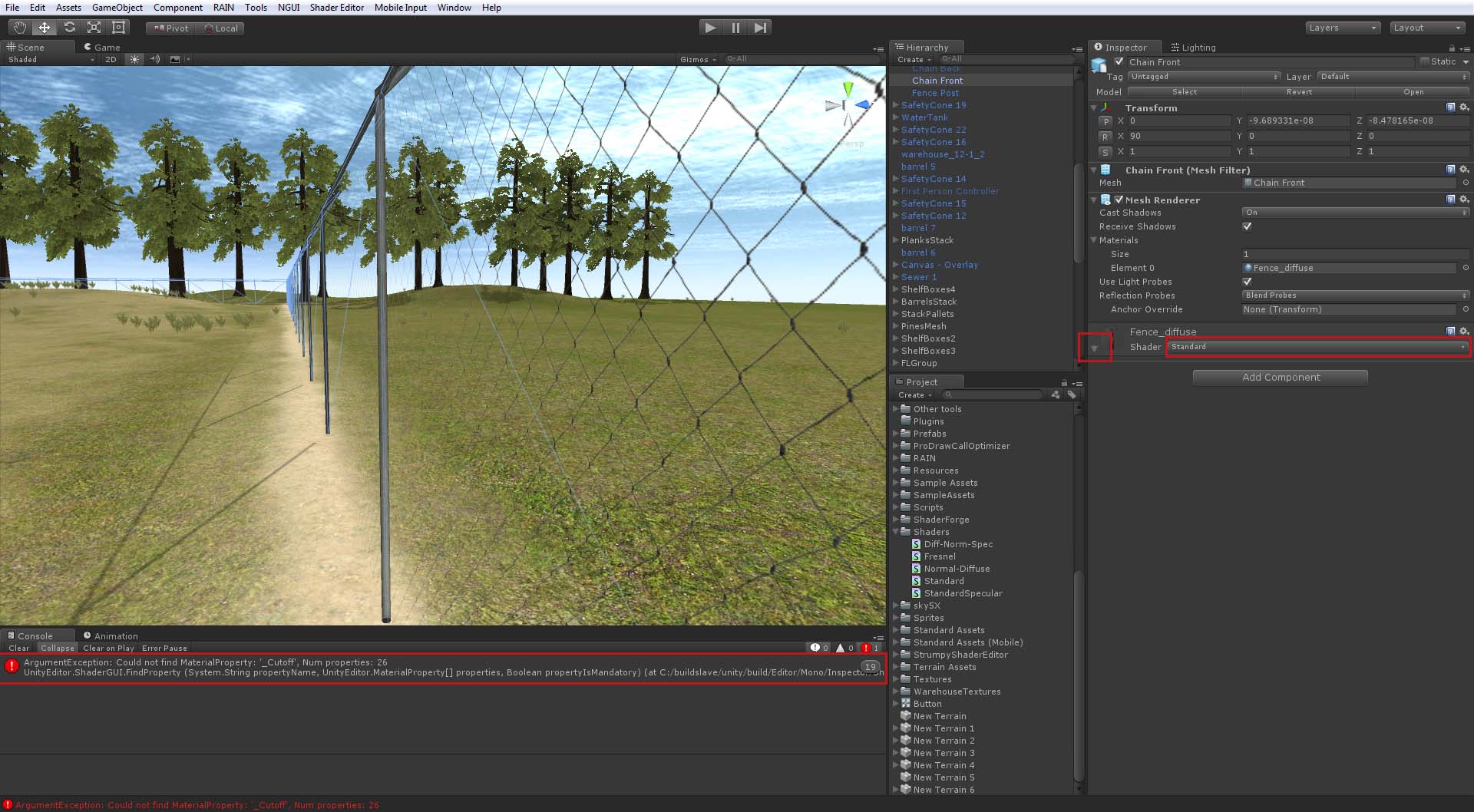The image size is (1474, 812).
Task: Click Project search by label icon
Action: (1072, 394)
